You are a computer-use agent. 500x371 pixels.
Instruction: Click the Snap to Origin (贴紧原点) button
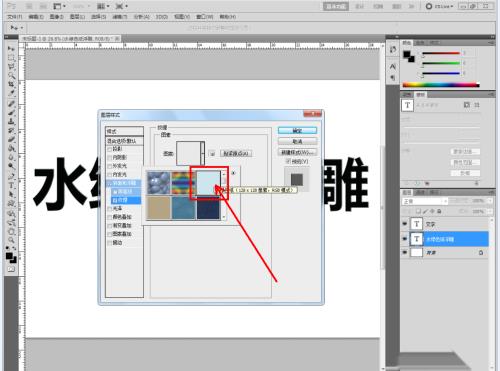pos(236,154)
